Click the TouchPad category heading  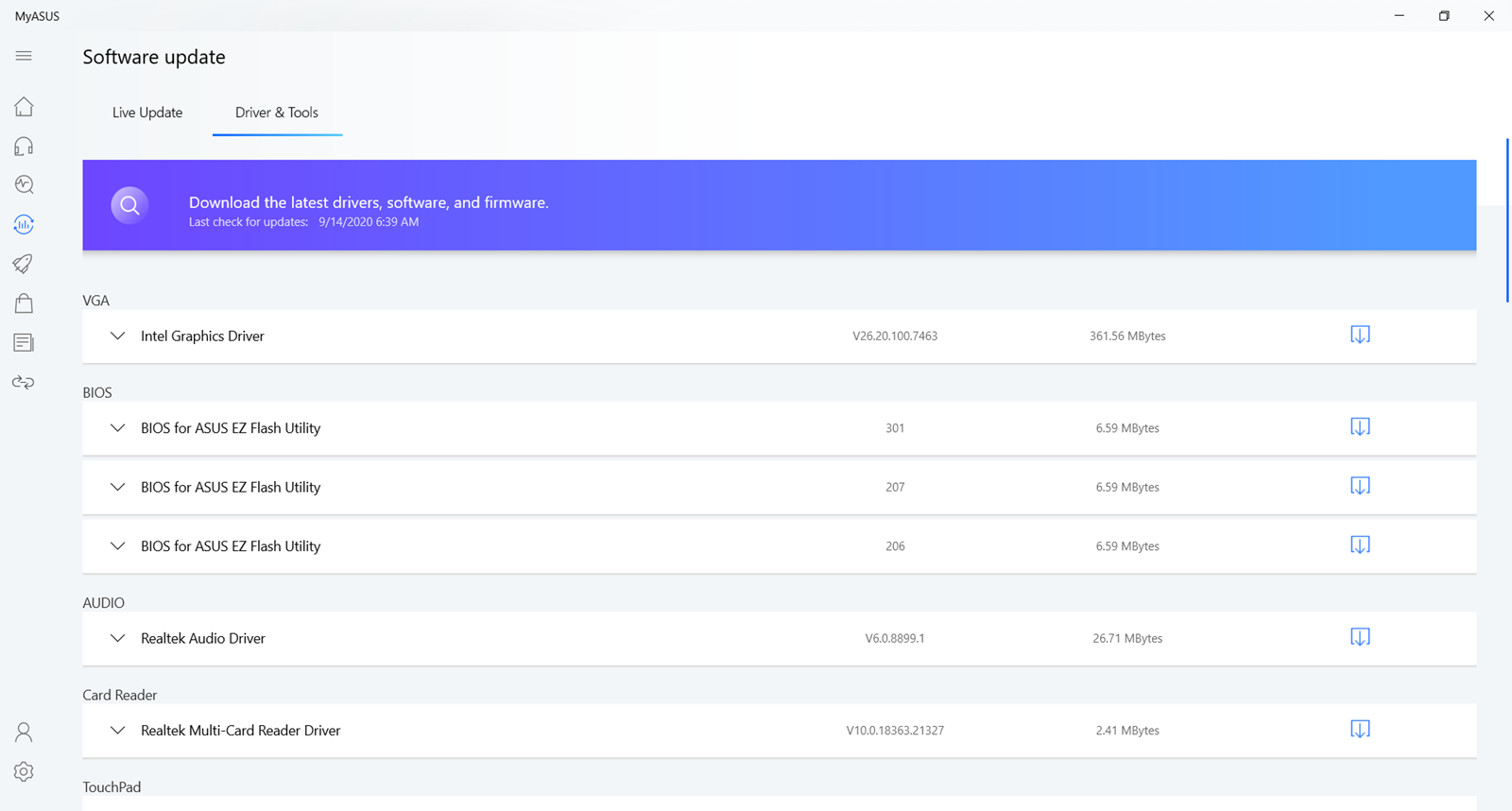tap(112, 787)
